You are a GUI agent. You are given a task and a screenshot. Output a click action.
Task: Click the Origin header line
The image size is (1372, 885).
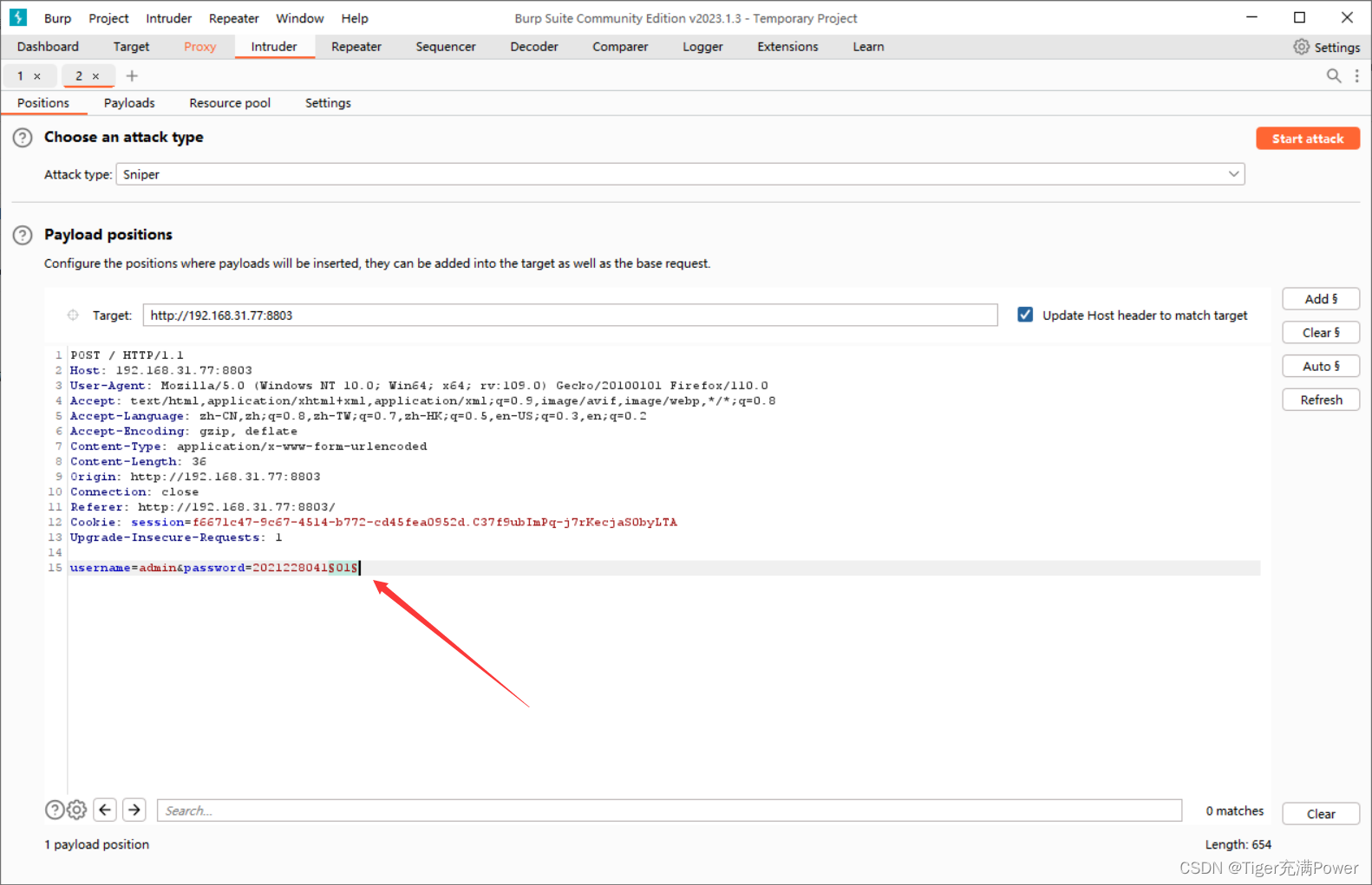point(195,477)
